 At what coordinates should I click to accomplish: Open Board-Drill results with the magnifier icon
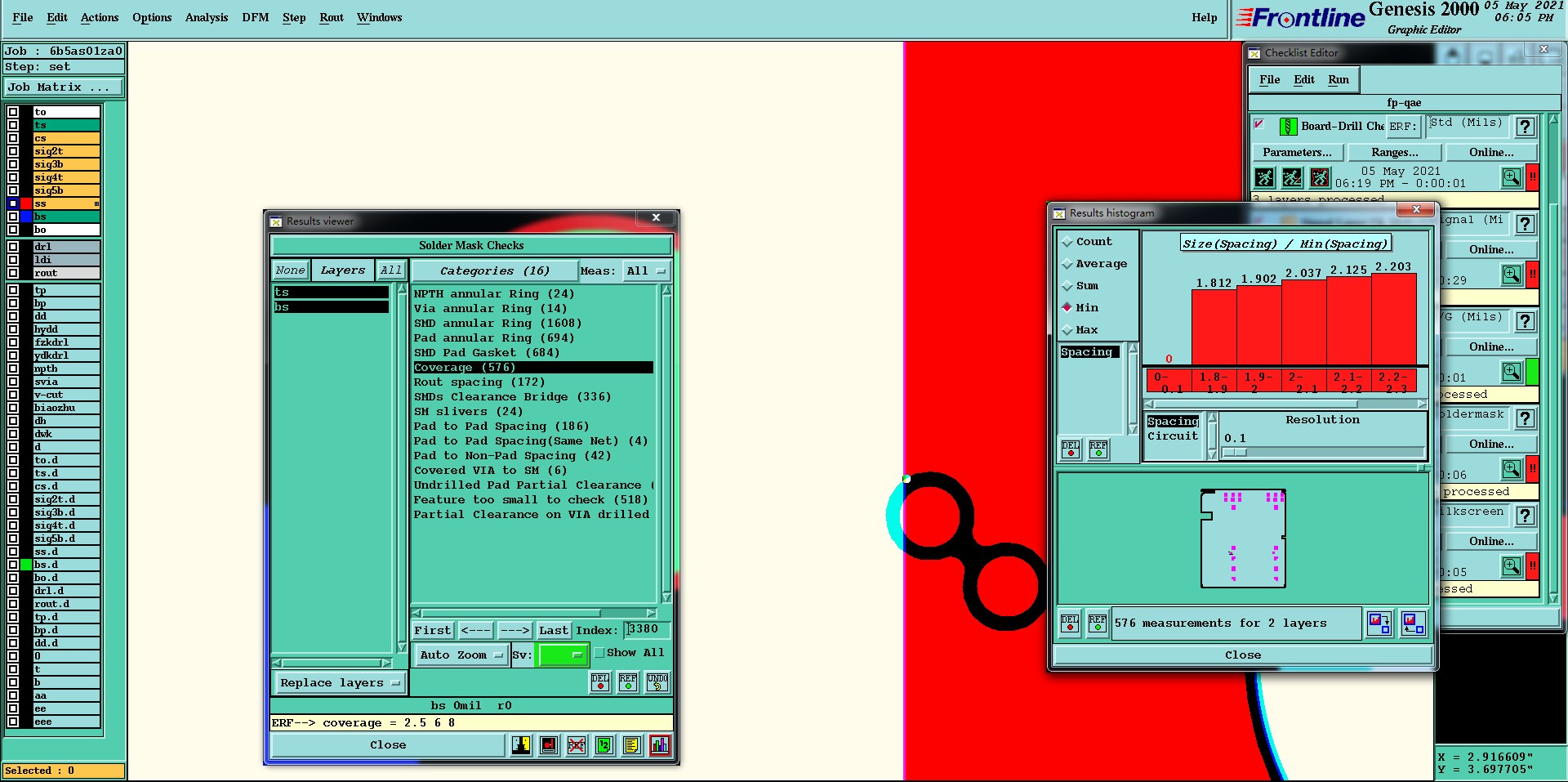[x=1512, y=177]
